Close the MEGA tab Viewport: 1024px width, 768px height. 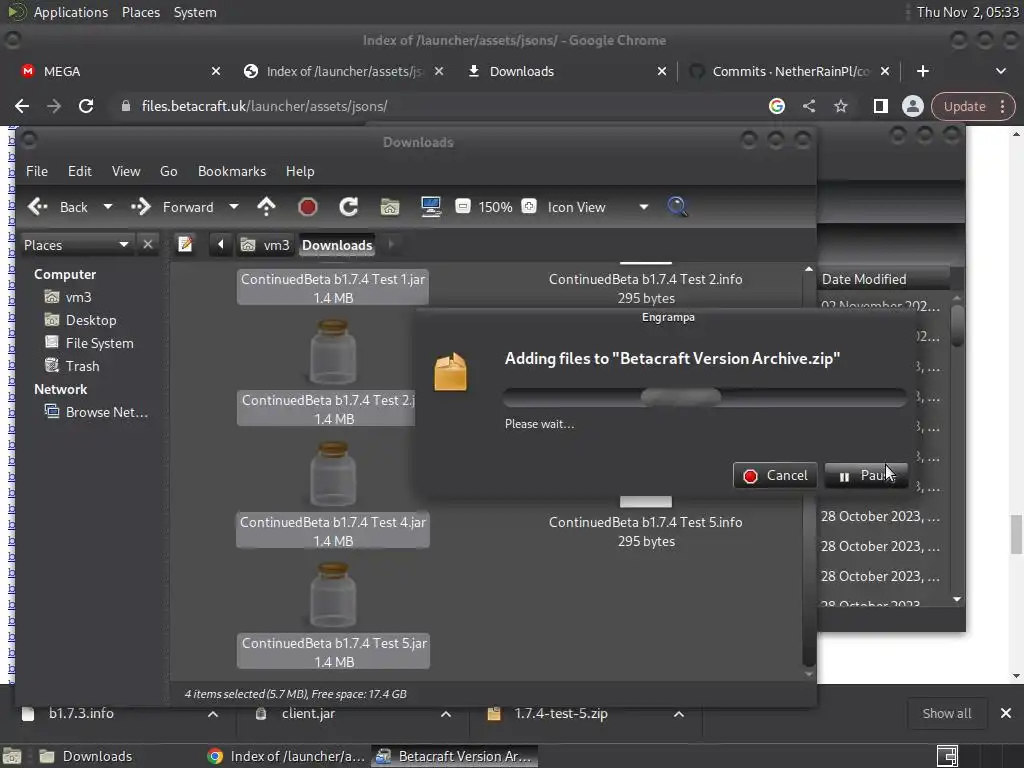[x=216, y=71]
